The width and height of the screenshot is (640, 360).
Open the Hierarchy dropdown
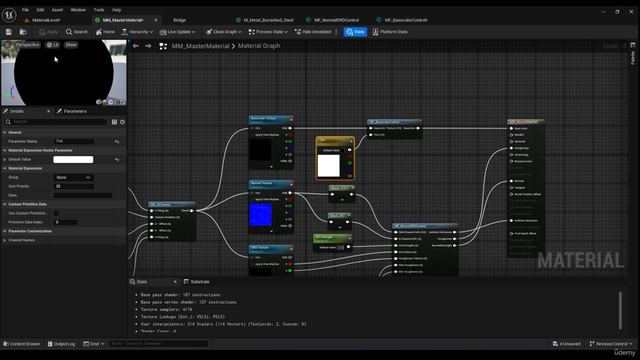coord(137,32)
